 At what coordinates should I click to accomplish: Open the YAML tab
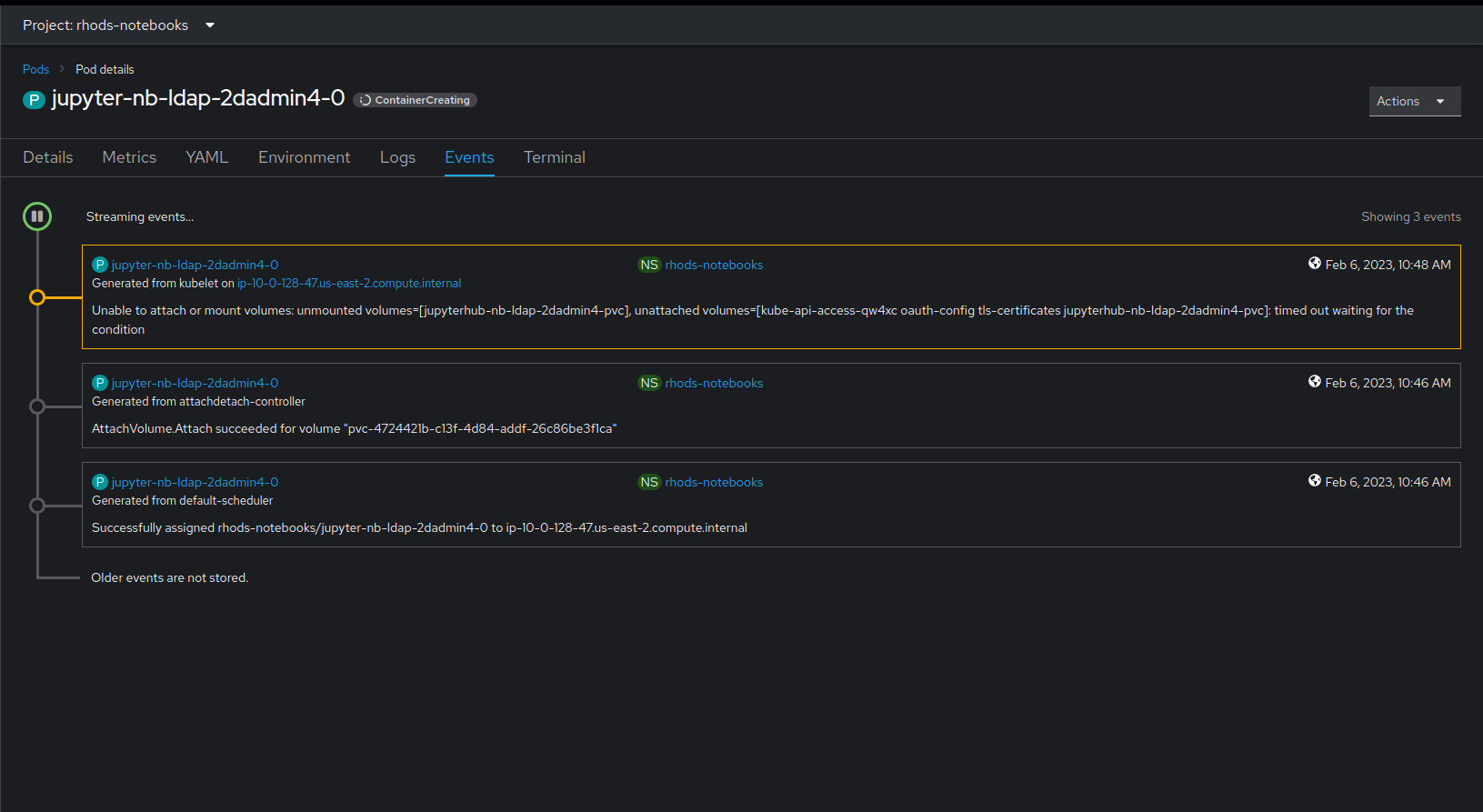(x=206, y=157)
